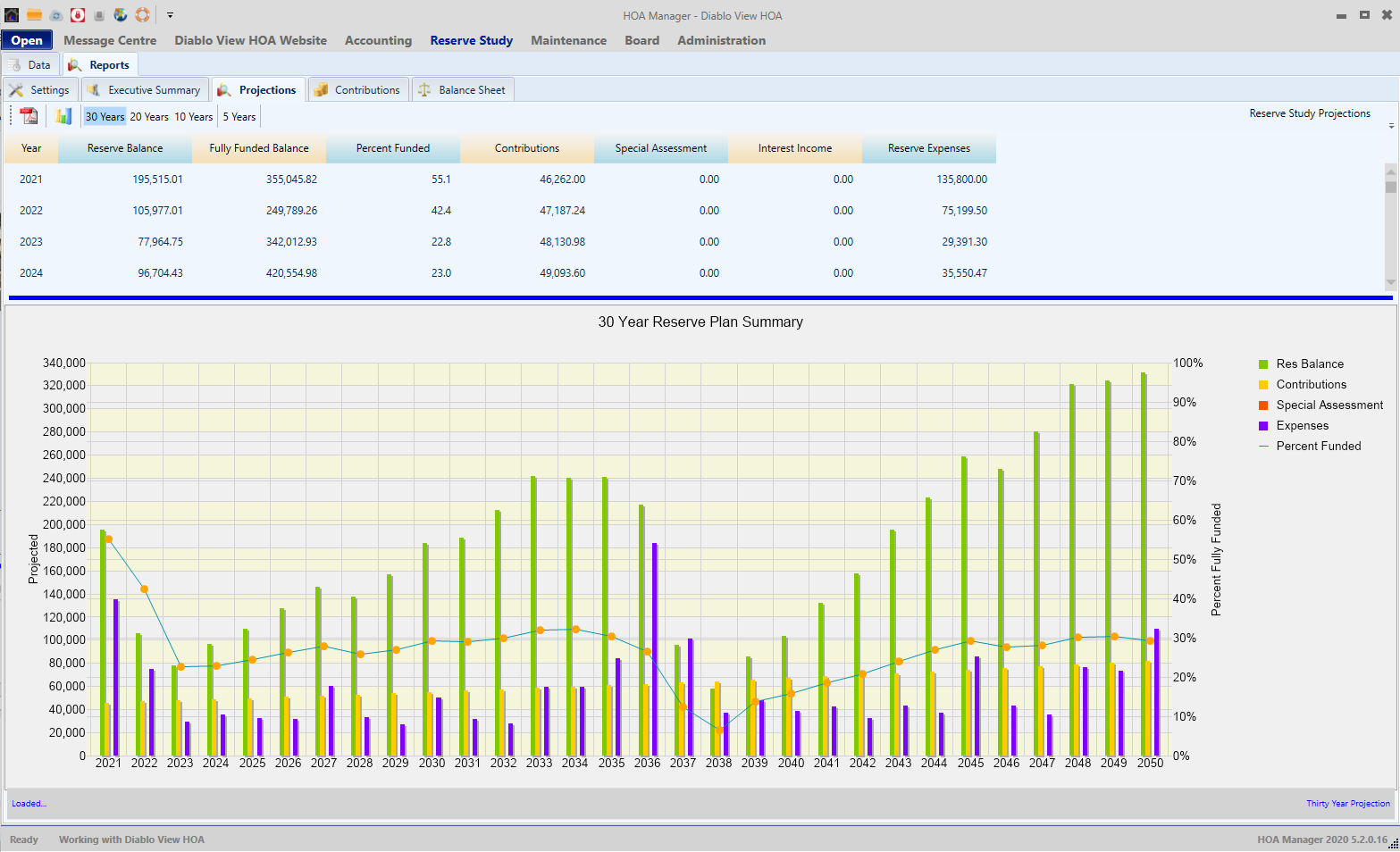Switch to the Balance Sheet tab
This screenshot has width=1400, height=852.
(462, 90)
